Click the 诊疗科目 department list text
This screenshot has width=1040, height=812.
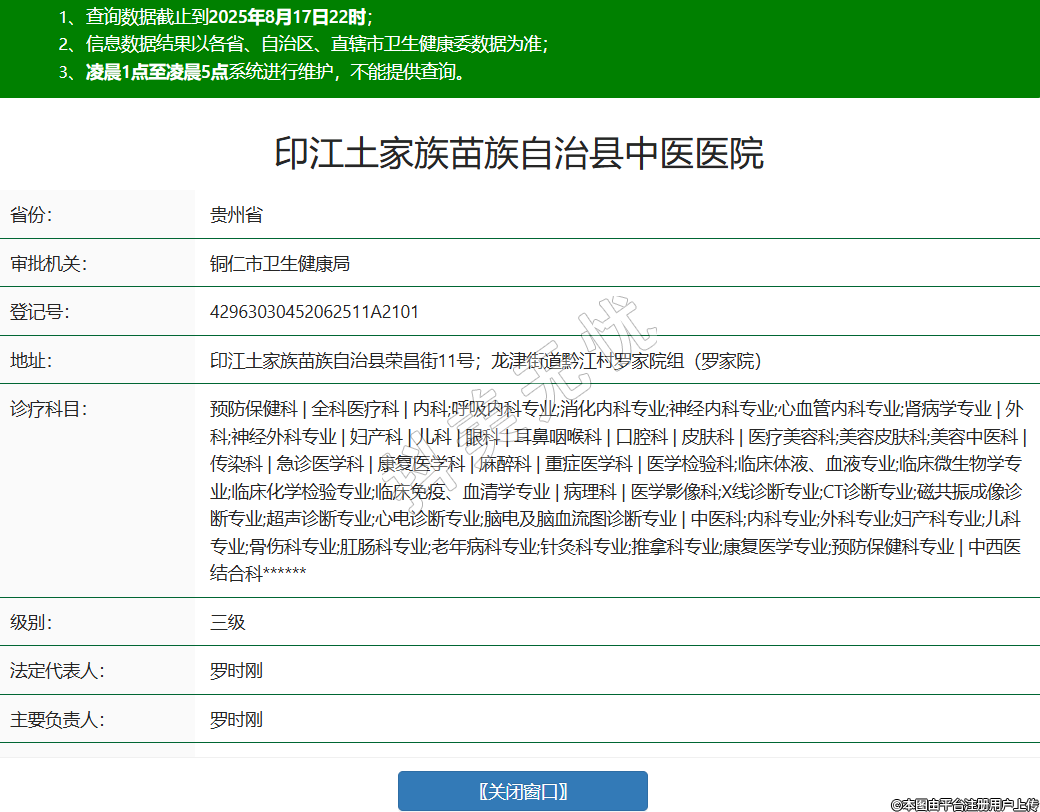[x=617, y=490]
